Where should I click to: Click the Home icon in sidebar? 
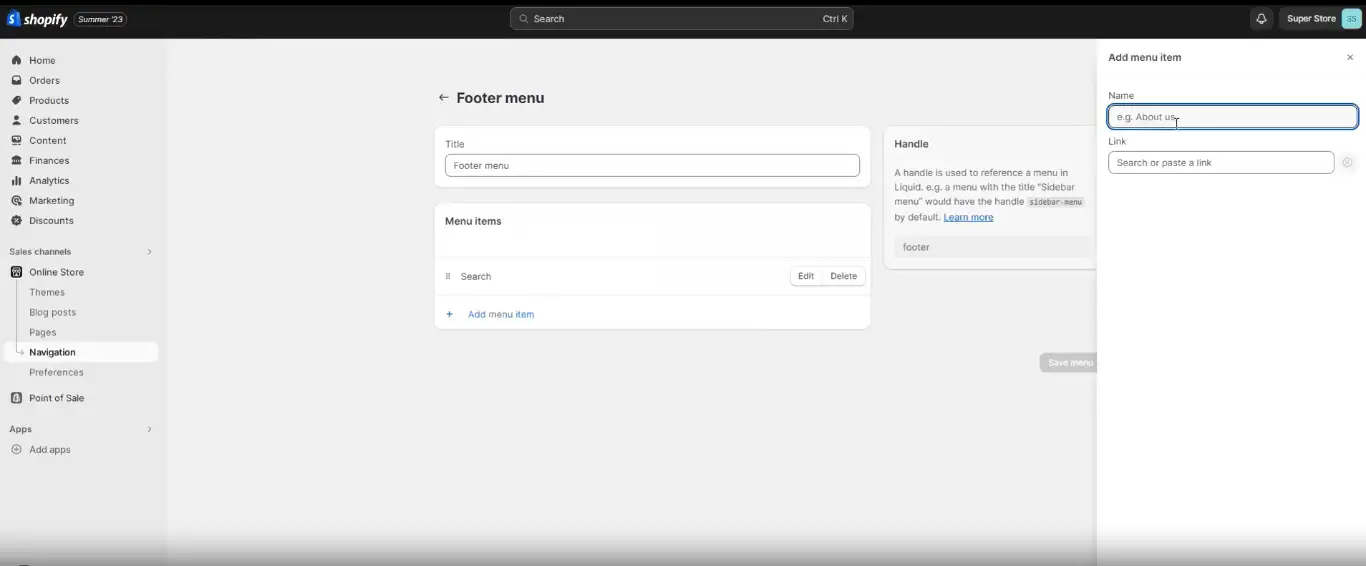[16, 60]
